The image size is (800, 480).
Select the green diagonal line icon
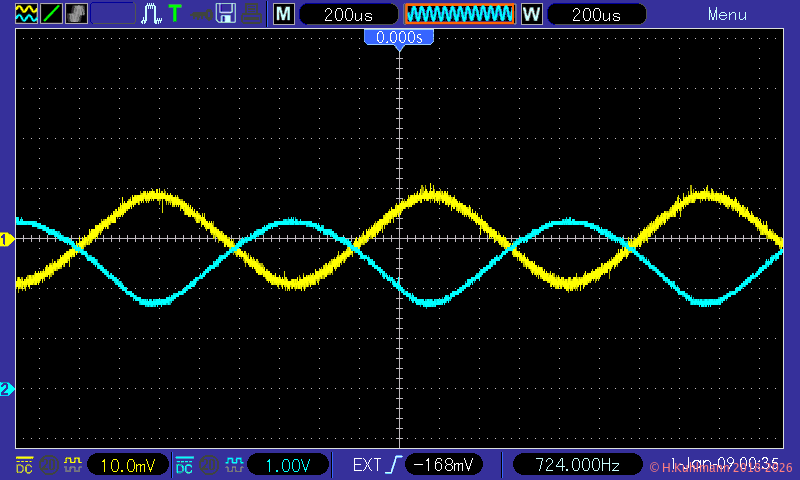pos(49,14)
